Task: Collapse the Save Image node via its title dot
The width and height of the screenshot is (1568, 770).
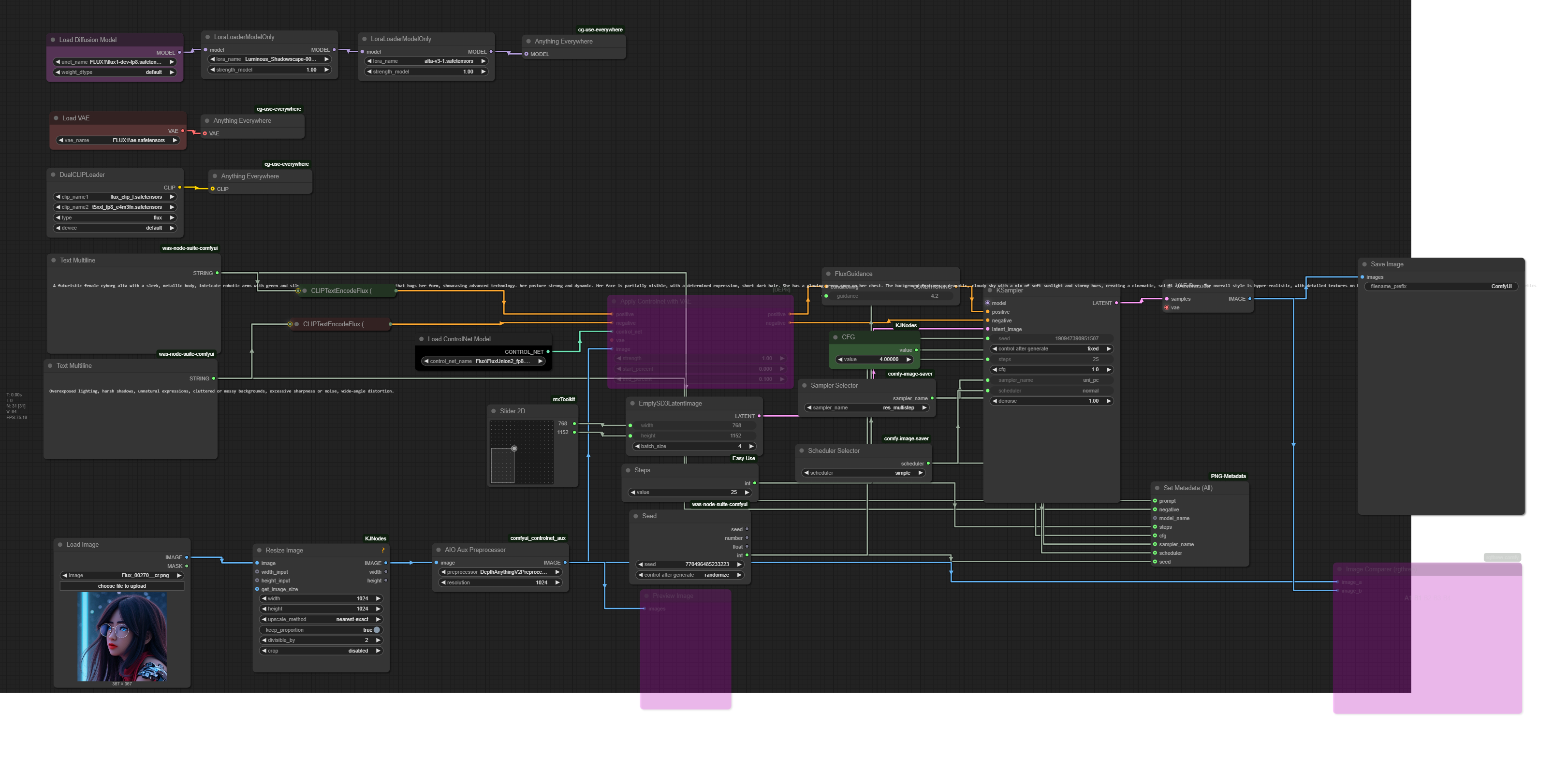Action: pyautogui.click(x=1364, y=264)
